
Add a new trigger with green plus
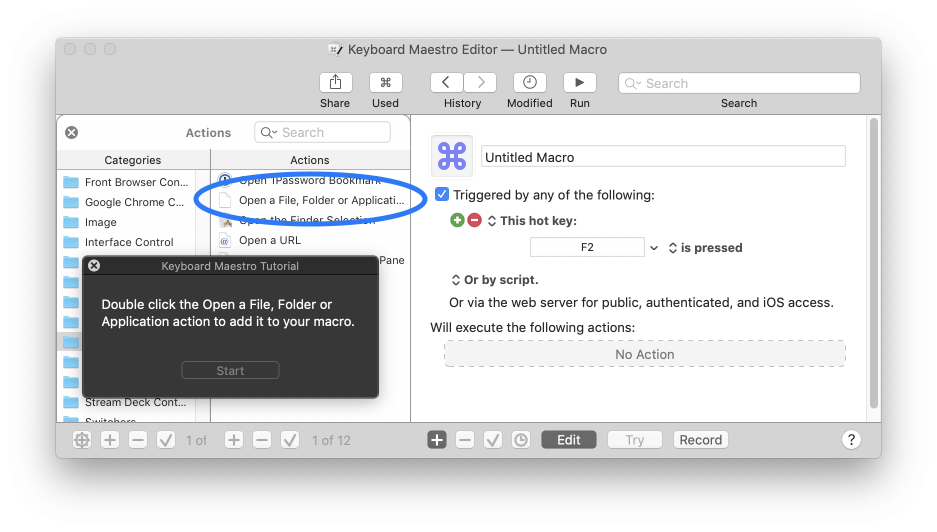pos(457,220)
